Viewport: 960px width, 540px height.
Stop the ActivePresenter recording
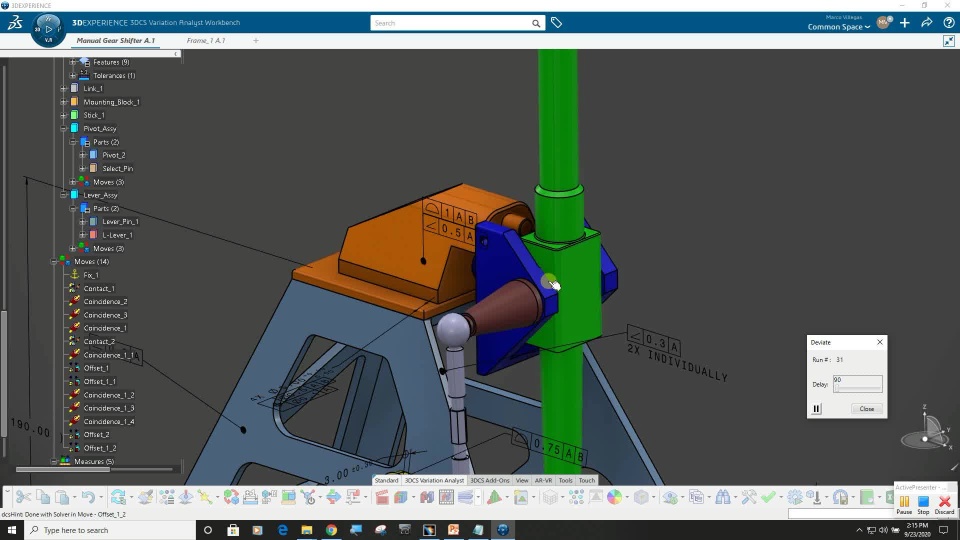pyautogui.click(x=923, y=504)
